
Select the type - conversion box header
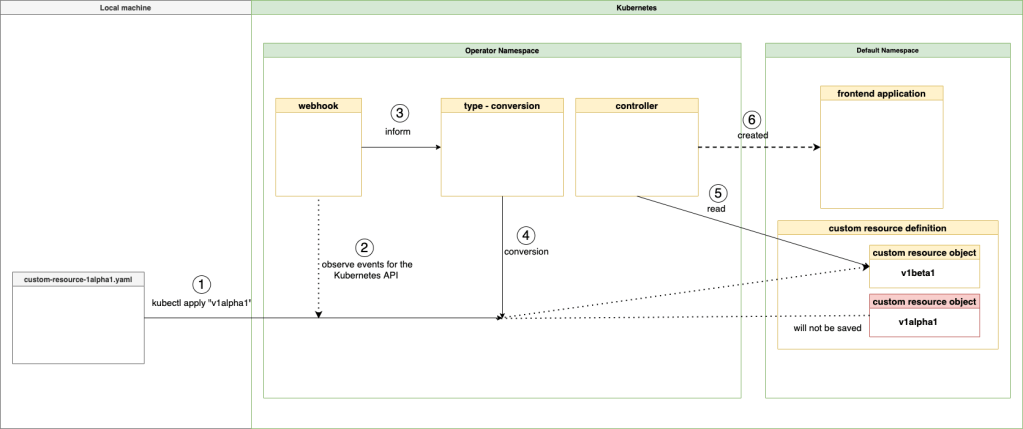coord(500,105)
